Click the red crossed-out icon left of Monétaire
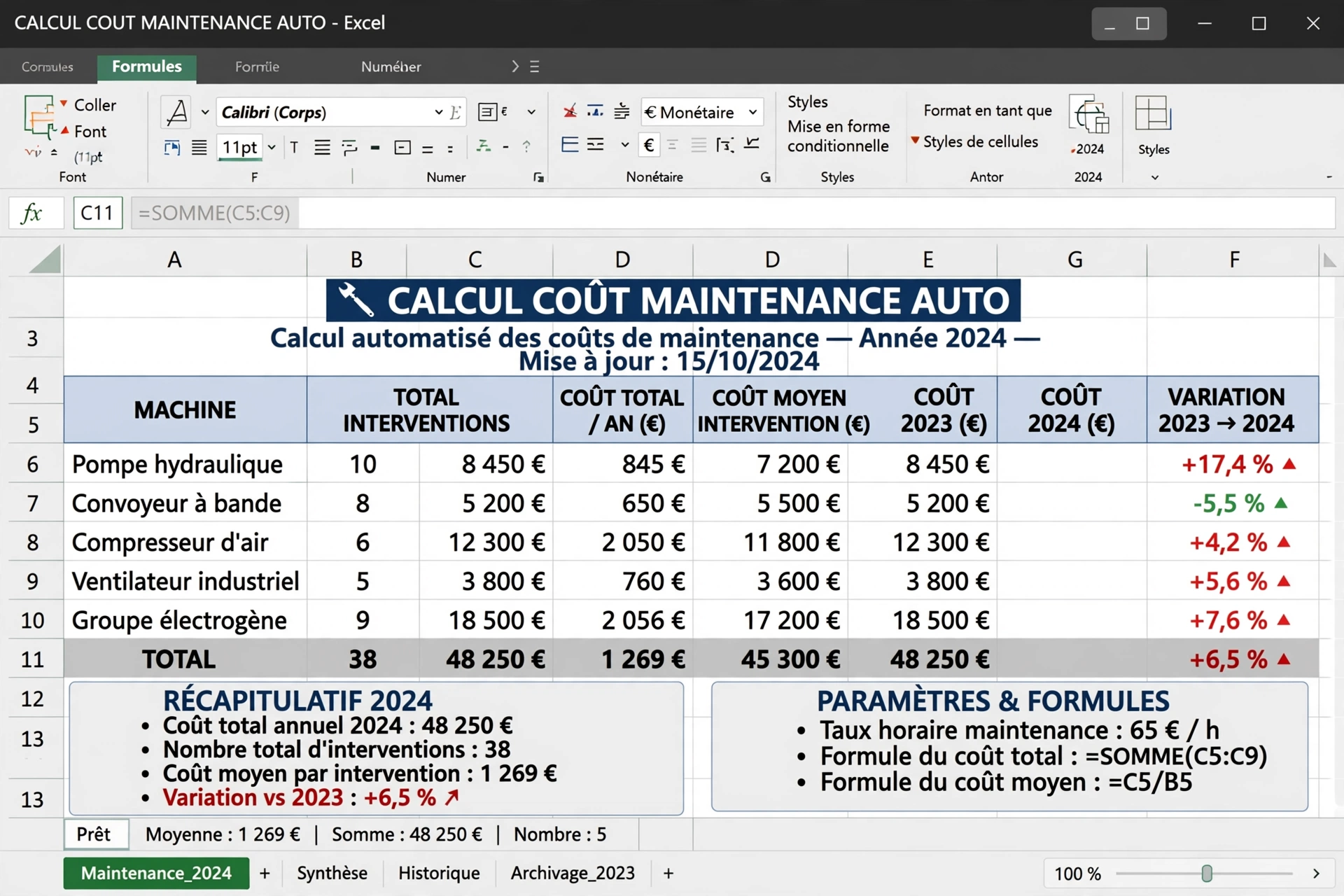The image size is (1344, 896). pos(570,111)
